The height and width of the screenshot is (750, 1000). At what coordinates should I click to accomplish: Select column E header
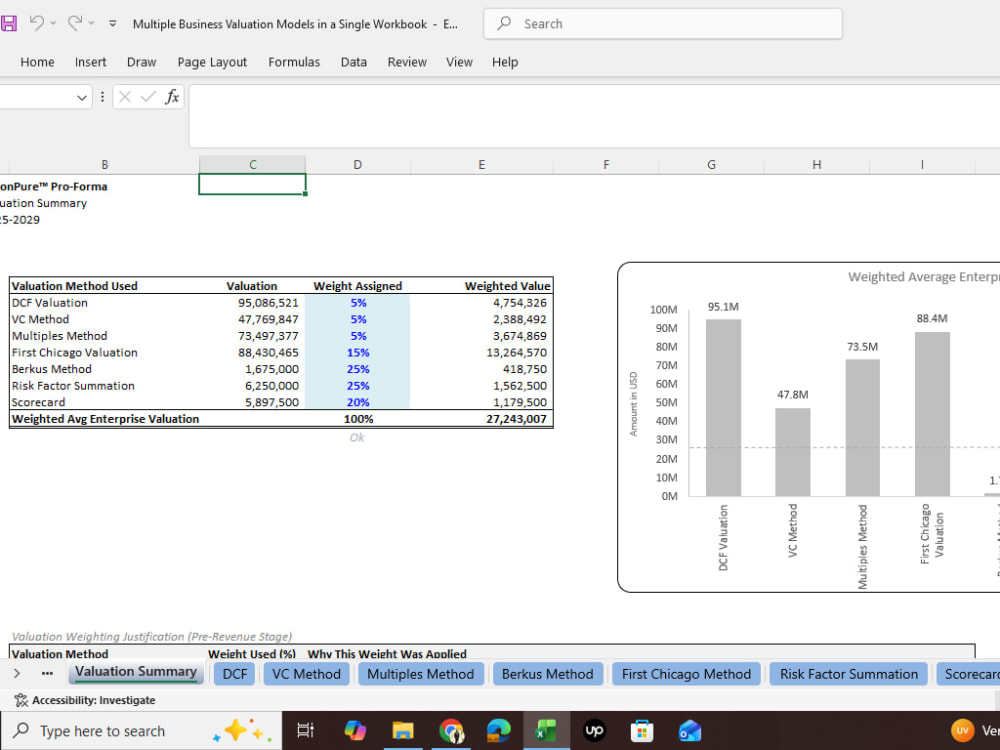pyautogui.click(x=482, y=165)
